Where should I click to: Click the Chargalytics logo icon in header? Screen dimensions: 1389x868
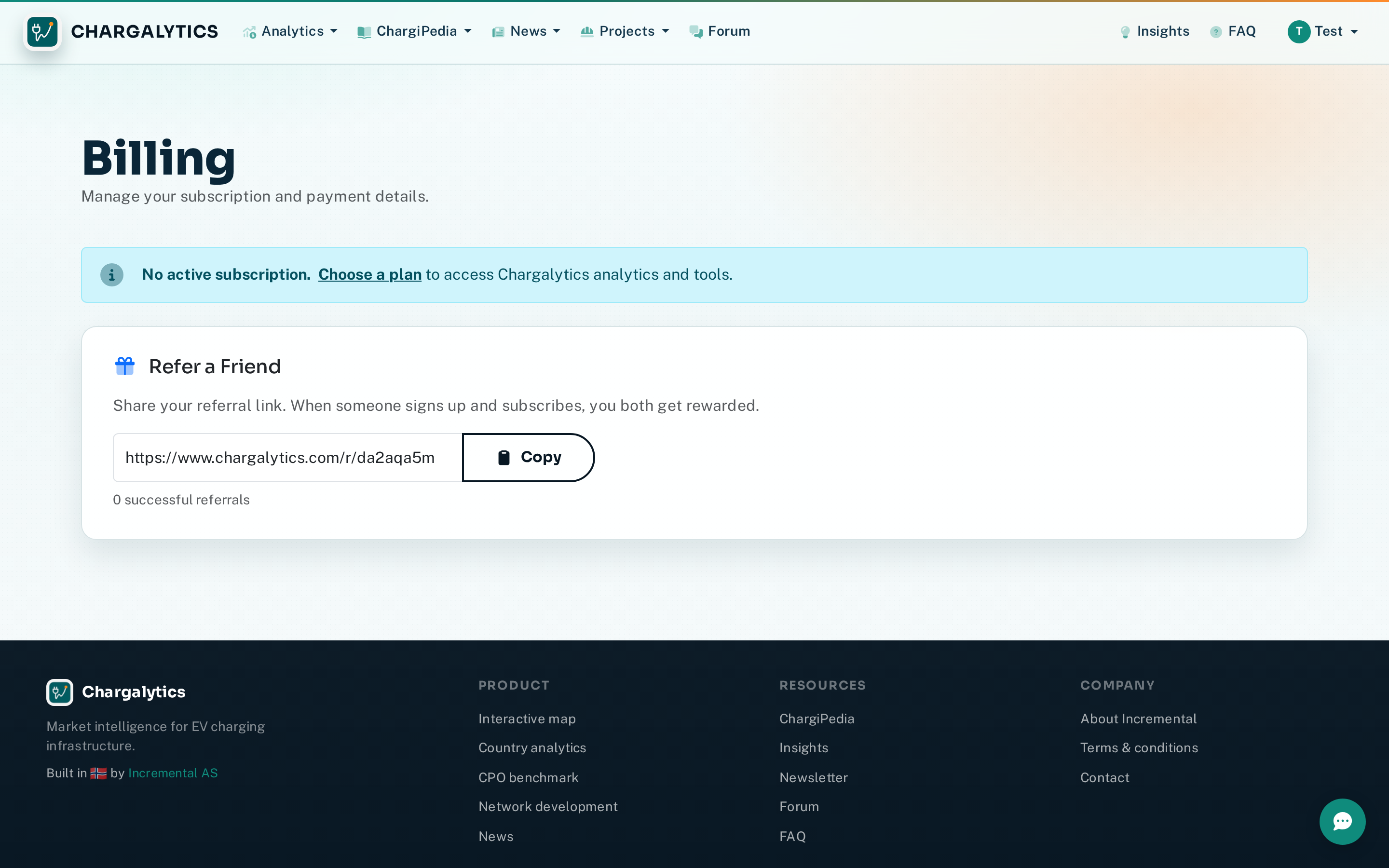[x=42, y=31]
